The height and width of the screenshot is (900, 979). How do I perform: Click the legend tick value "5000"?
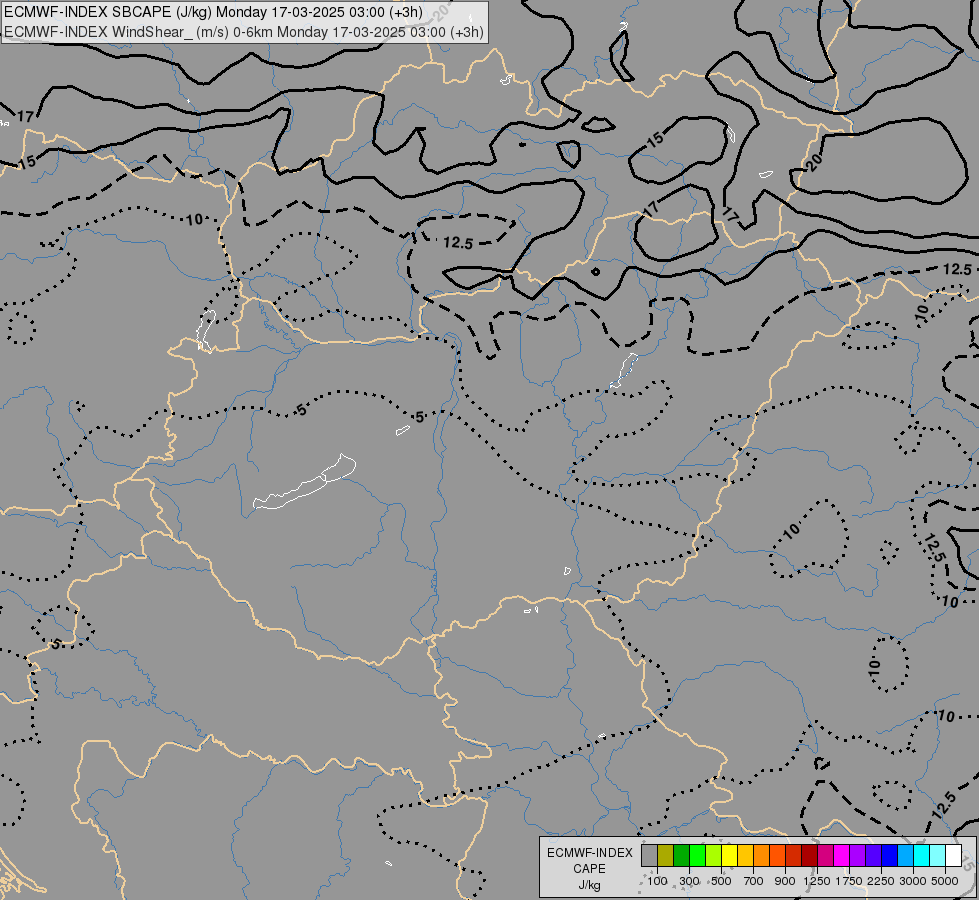945,881
